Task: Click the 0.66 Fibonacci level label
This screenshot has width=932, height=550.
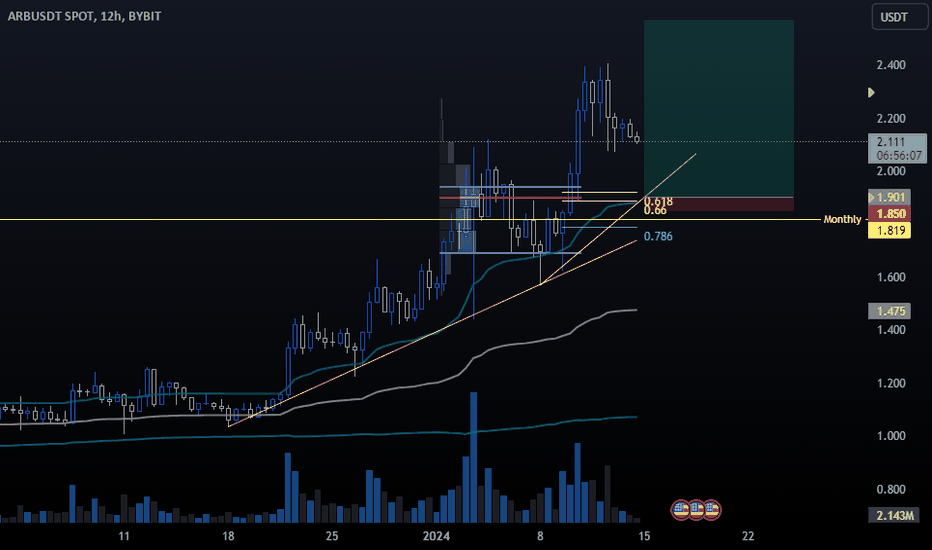Action: (655, 210)
